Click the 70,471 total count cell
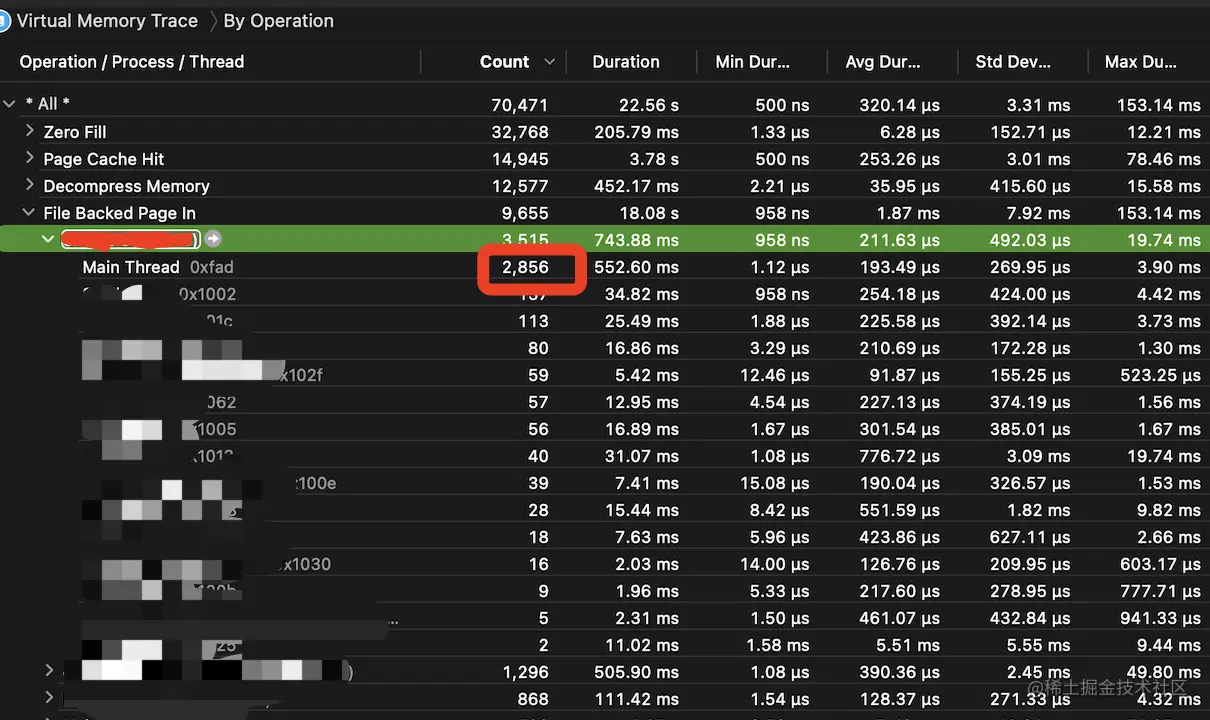 [520, 105]
